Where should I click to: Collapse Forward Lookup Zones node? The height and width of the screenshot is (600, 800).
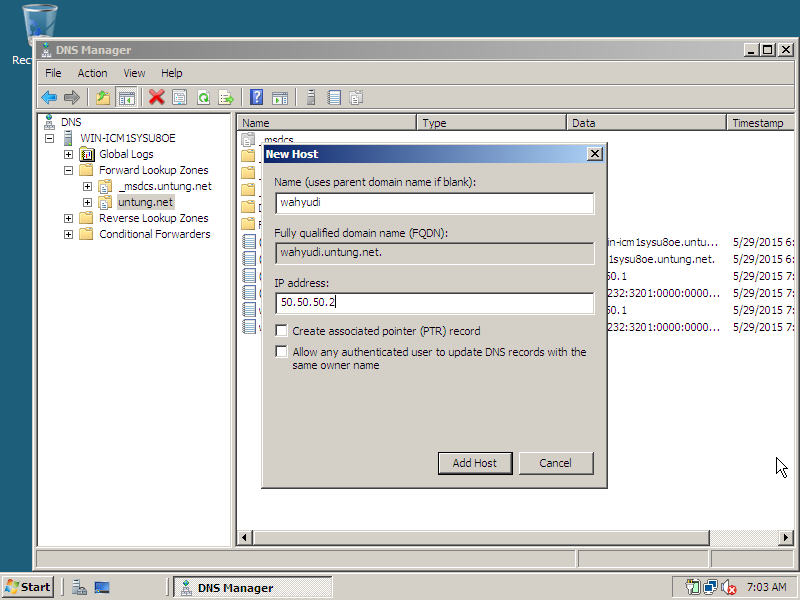point(68,170)
